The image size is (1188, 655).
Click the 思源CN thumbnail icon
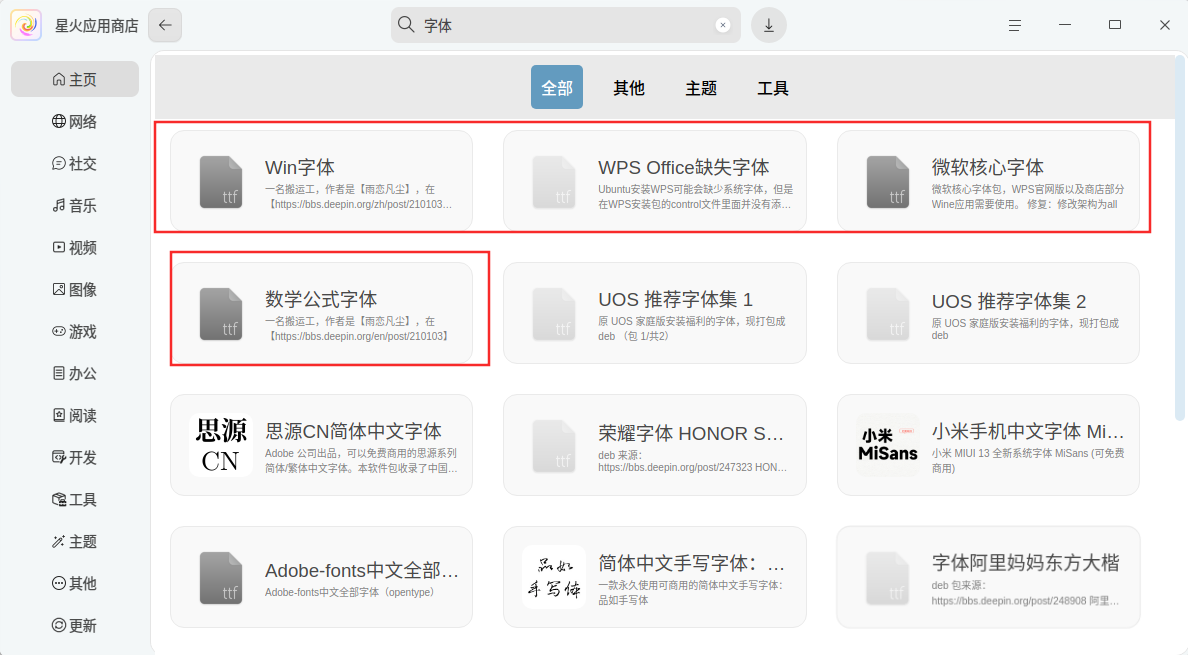220,445
